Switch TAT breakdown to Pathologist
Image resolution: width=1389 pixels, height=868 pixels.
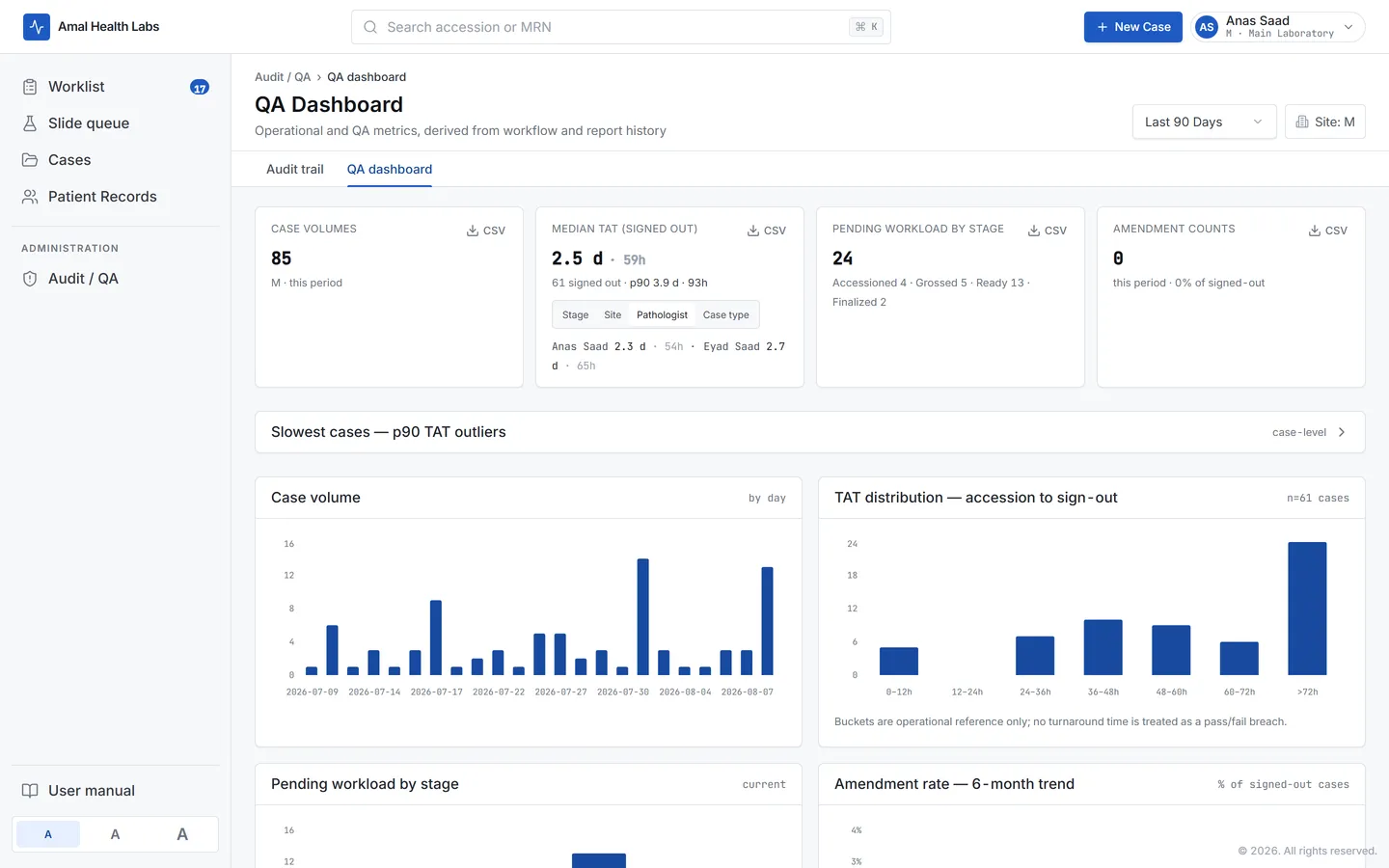tap(662, 315)
